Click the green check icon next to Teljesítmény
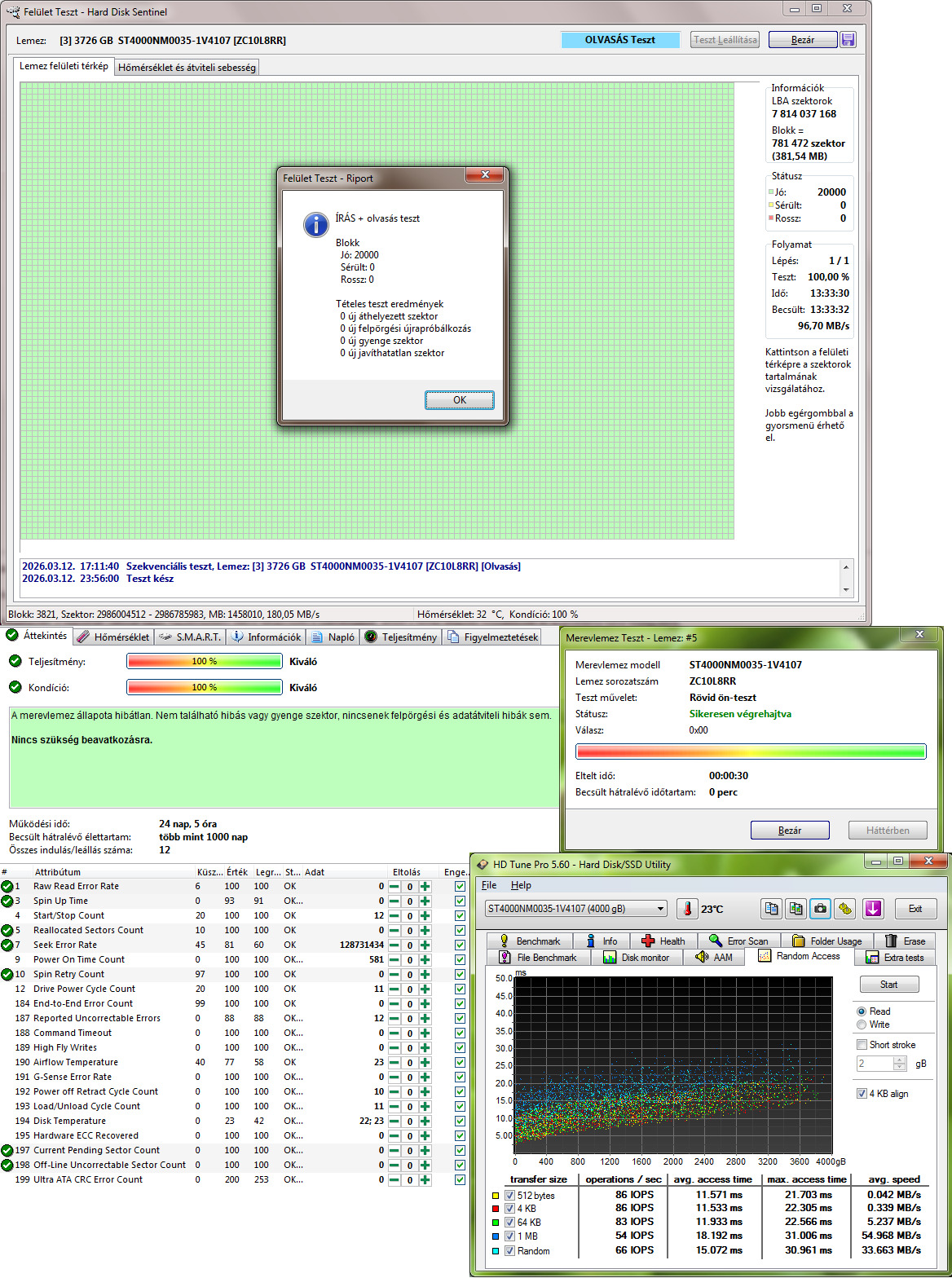The image size is (952, 1278). pos(15,661)
